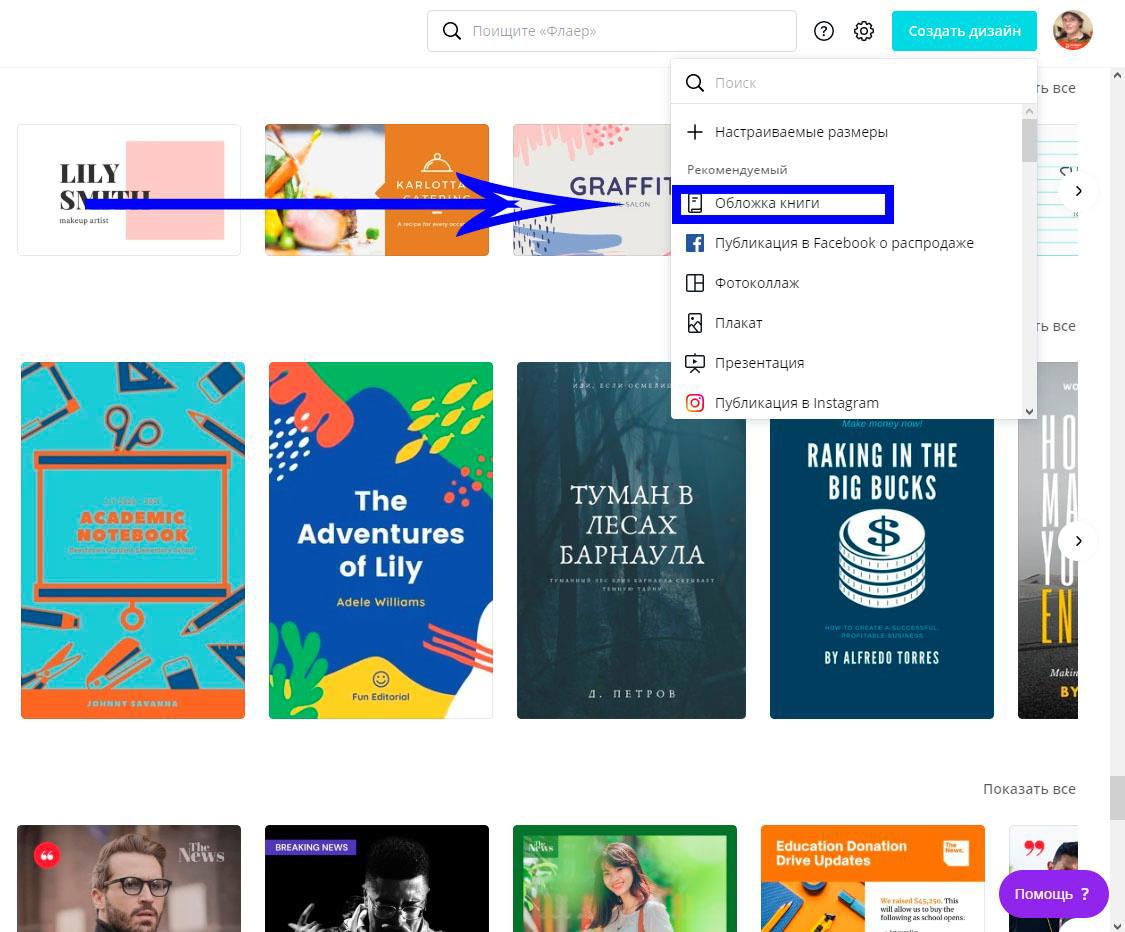Click the Помощь help button

click(1052, 894)
